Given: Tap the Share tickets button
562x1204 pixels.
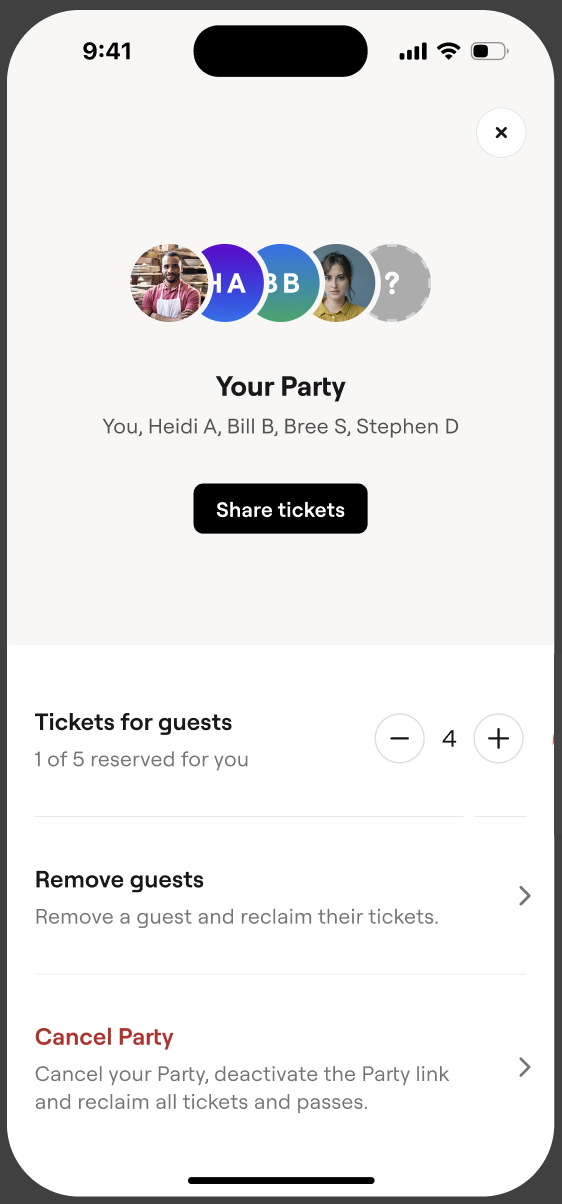Looking at the screenshot, I should (x=280, y=509).
